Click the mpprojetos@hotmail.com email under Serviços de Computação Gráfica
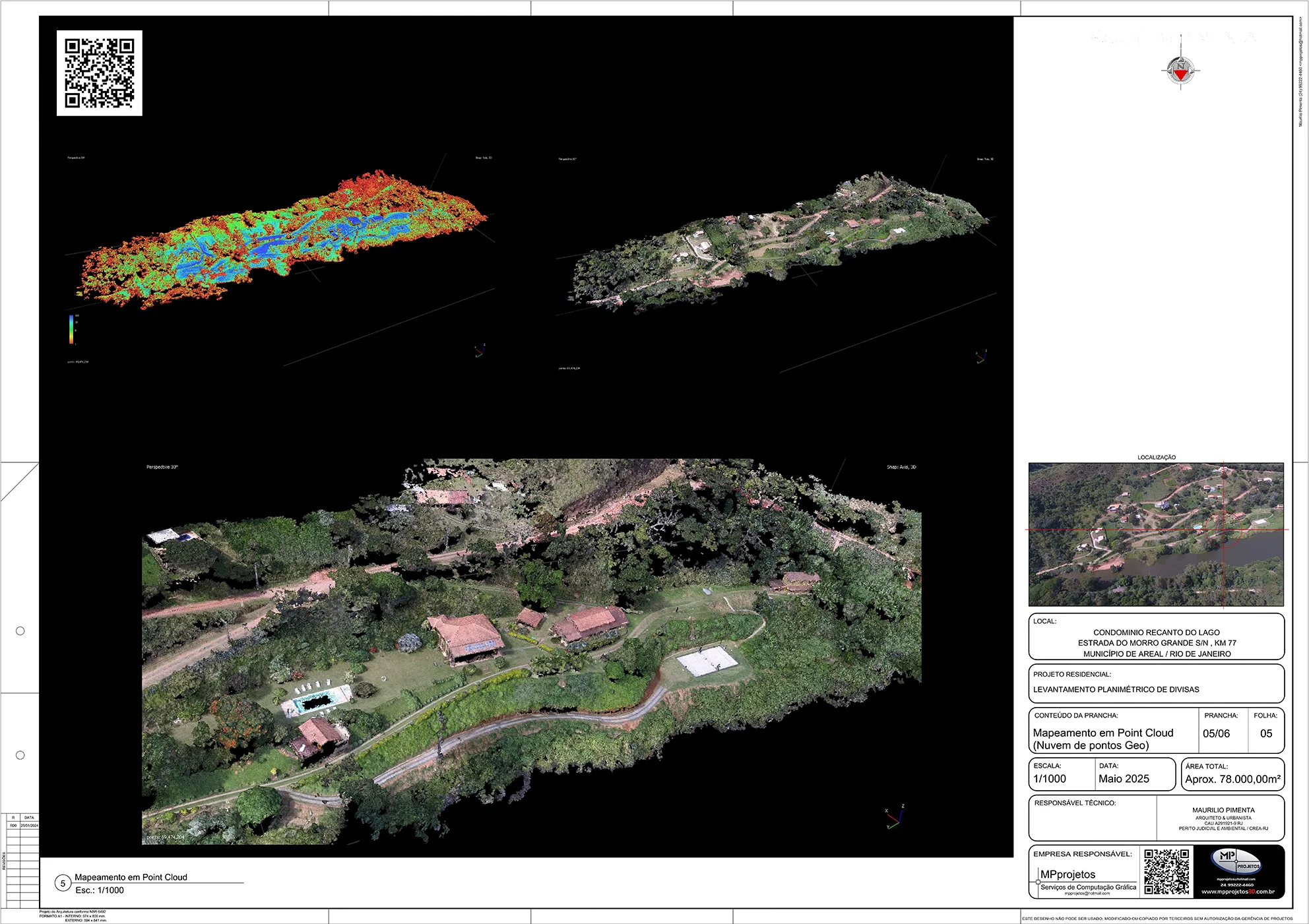This screenshot has height=924, width=1309. coord(1087,894)
